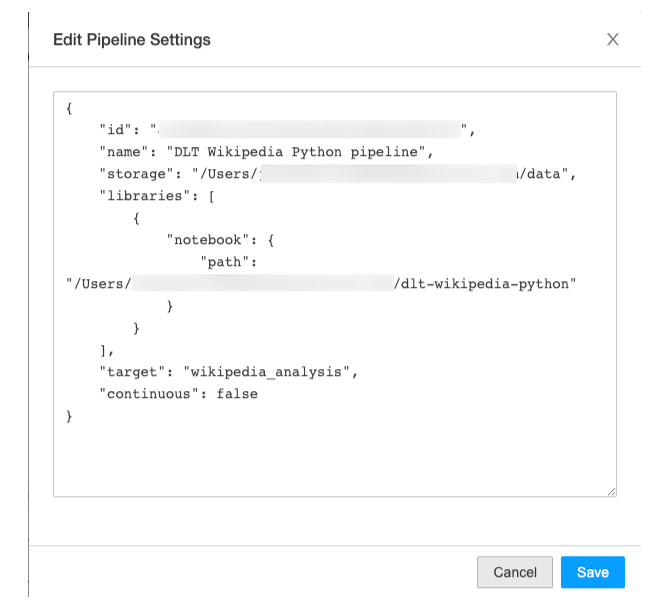Screen dimensions: 649x603
Task: Click the "notebook" object key
Action: (x=207, y=240)
